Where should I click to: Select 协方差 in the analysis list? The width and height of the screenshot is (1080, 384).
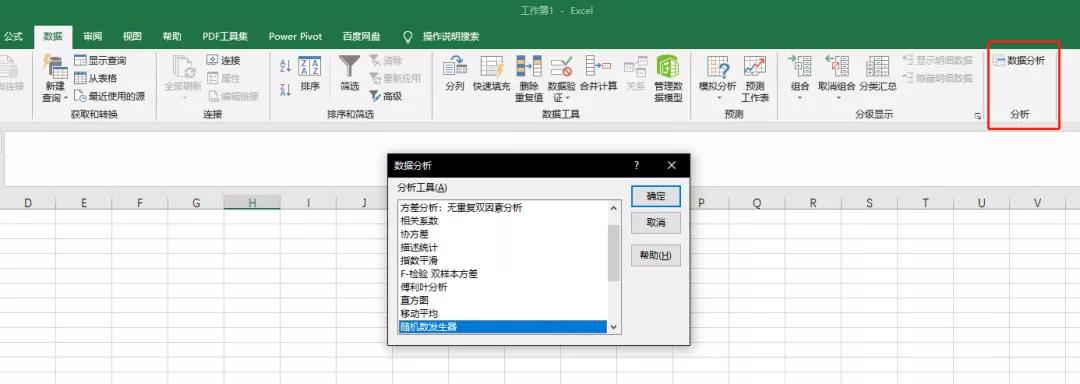[x=503, y=234]
